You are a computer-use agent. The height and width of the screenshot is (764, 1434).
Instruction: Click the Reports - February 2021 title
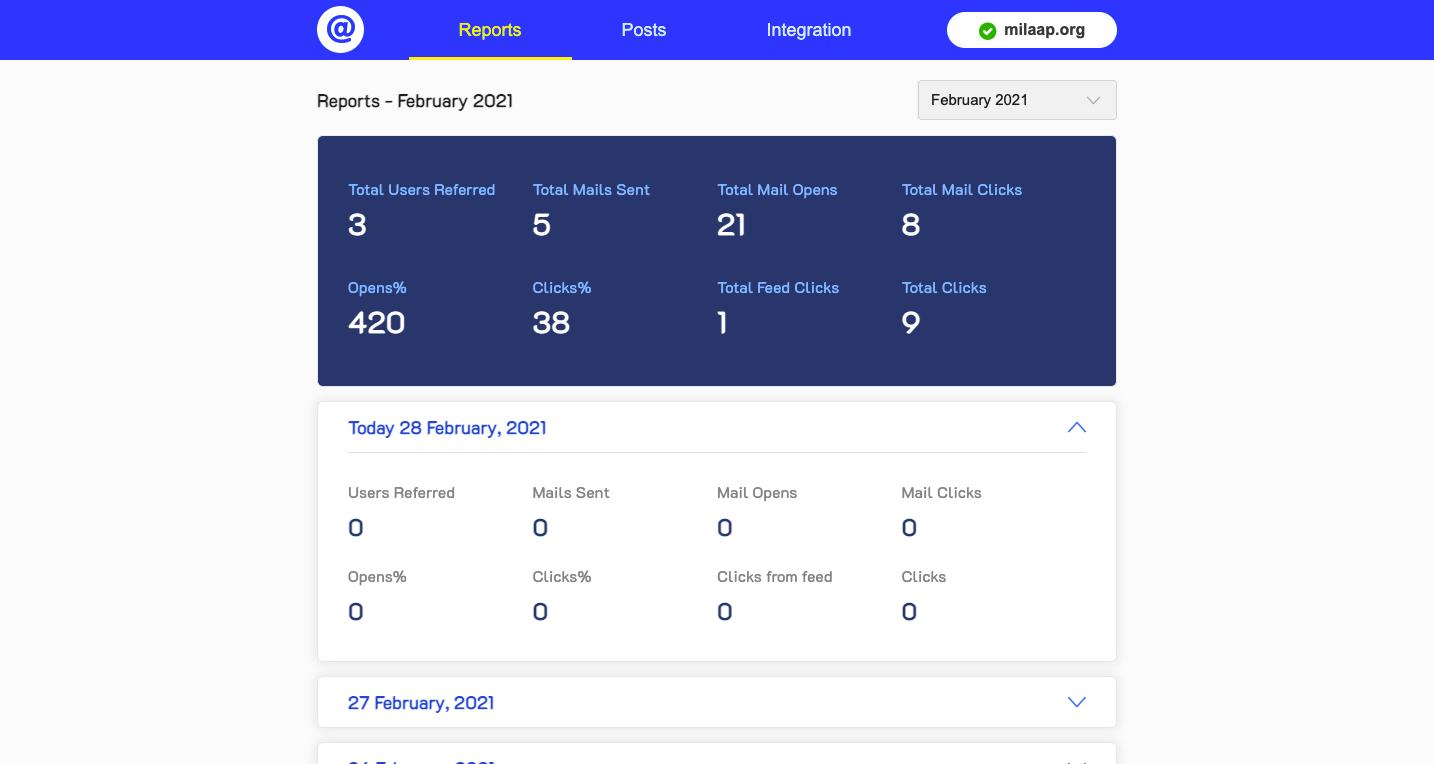click(x=415, y=101)
